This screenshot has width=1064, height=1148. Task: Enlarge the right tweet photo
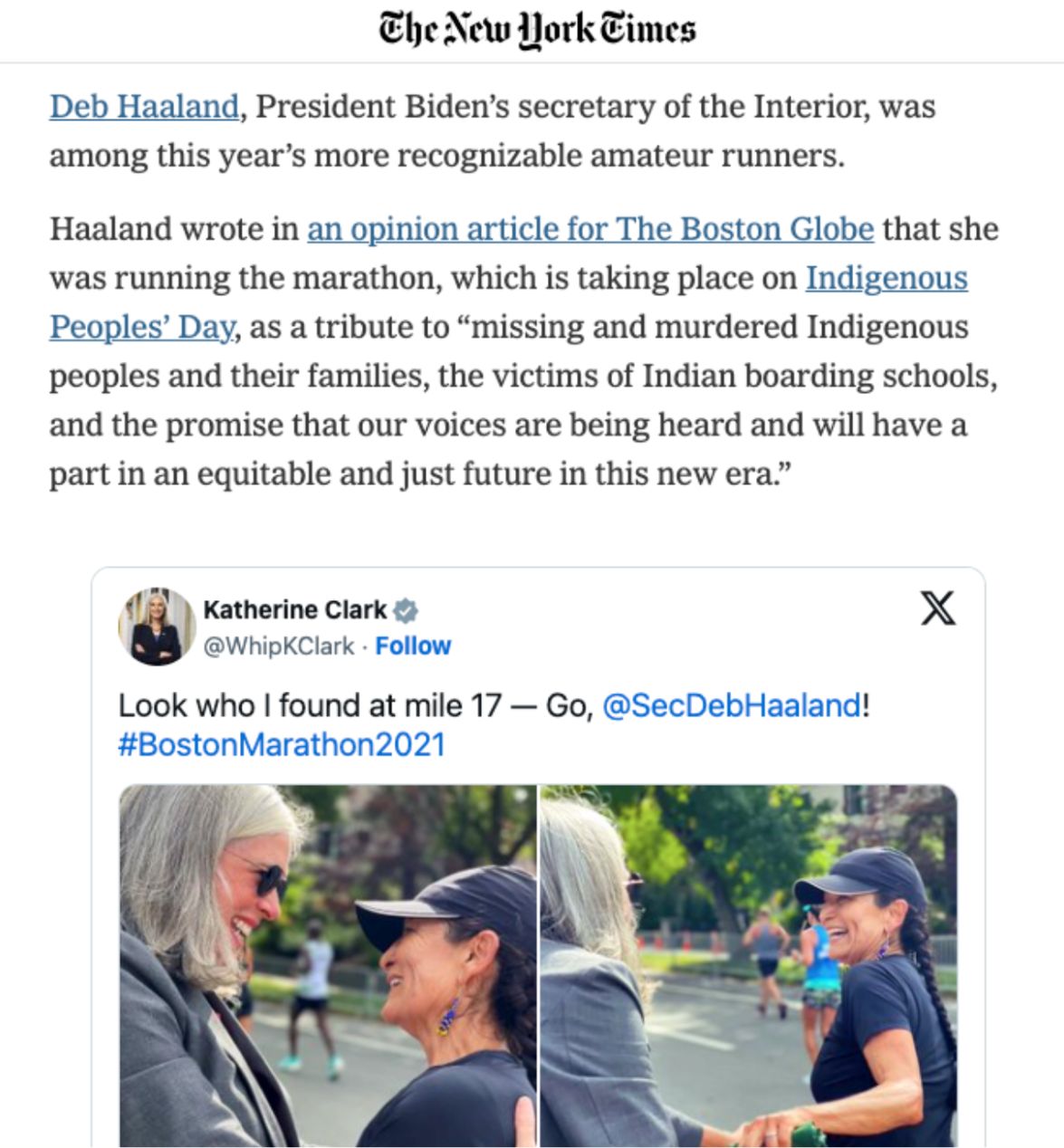[x=748, y=965]
